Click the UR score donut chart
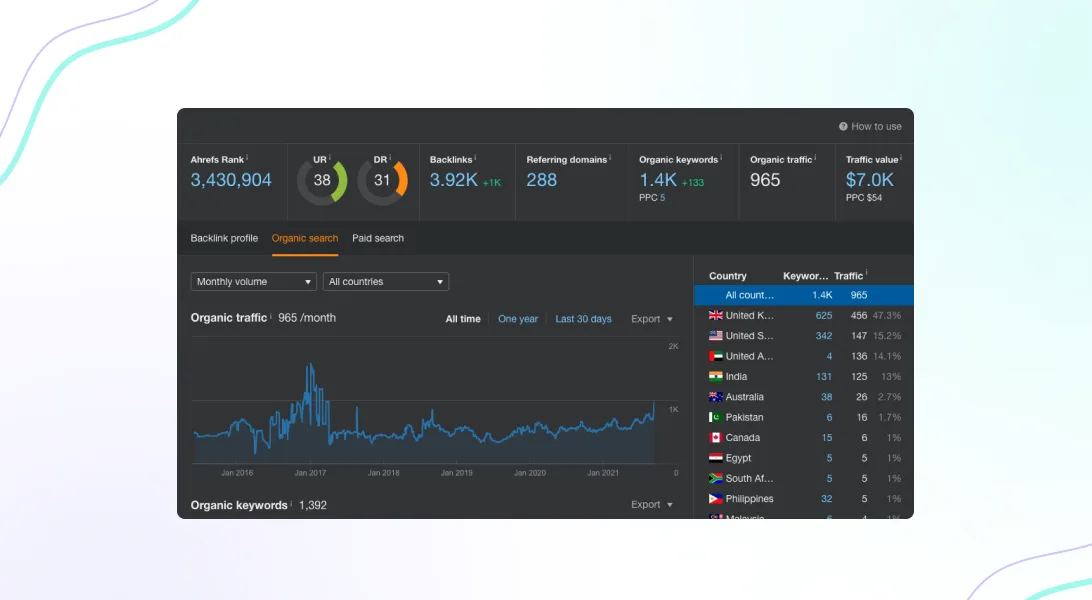Screen dimensions: 1092x600 click(322, 181)
